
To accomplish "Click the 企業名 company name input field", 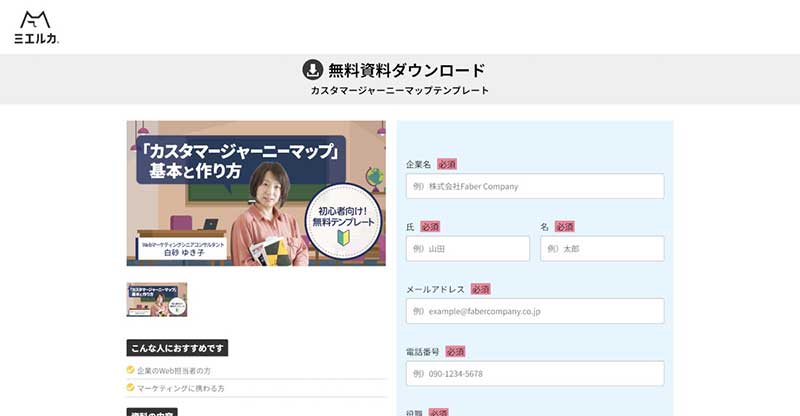I will 535,186.
